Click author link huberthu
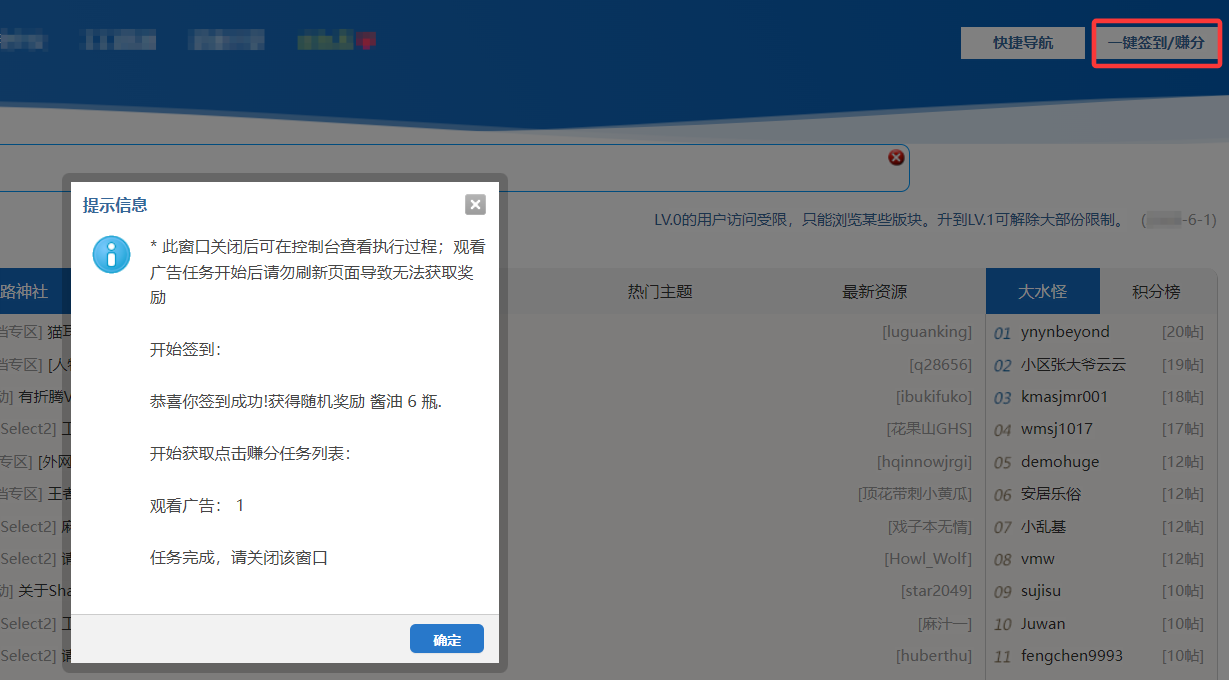Viewport: 1229px width, 680px height. (x=934, y=656)
